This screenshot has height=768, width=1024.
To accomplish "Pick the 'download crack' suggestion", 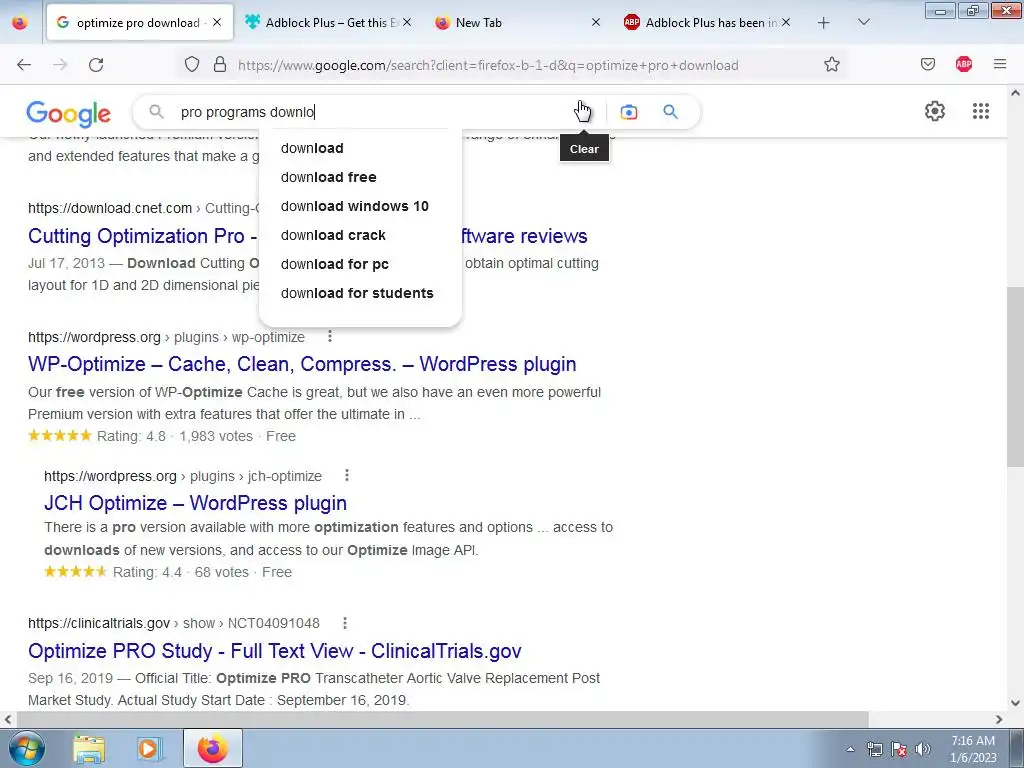I will 360,235.
